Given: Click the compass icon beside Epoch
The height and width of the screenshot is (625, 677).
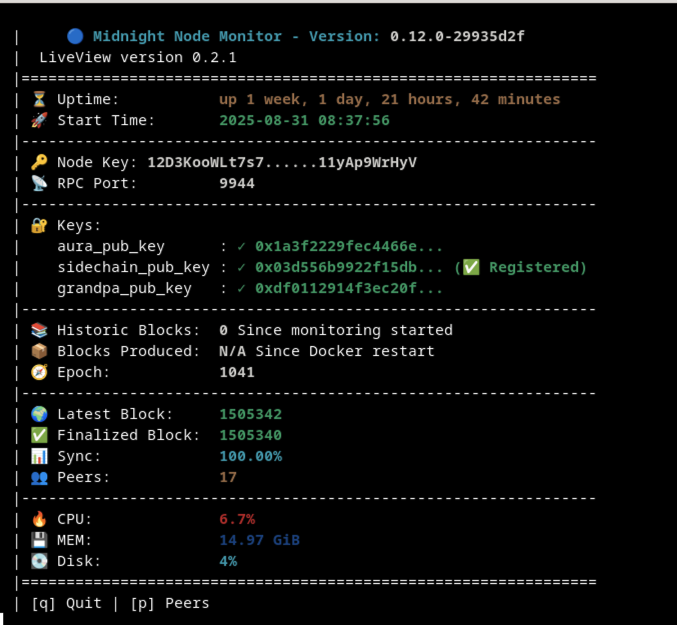Looking at the screenshot, I should (x=39, y=372).
